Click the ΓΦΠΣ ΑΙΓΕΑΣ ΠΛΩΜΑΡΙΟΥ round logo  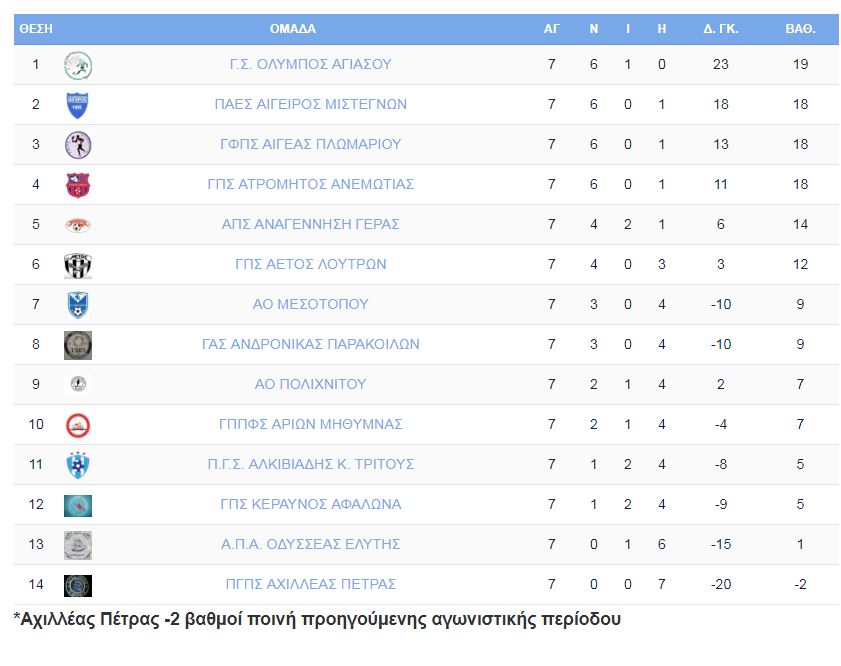78,145
